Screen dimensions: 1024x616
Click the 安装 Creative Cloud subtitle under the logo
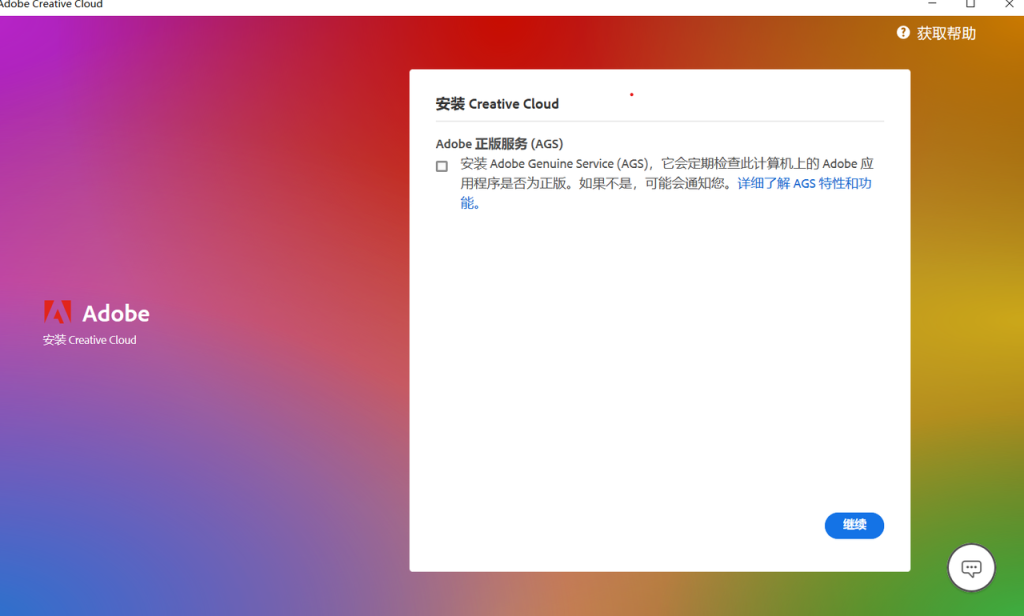[x=90, y=340]
